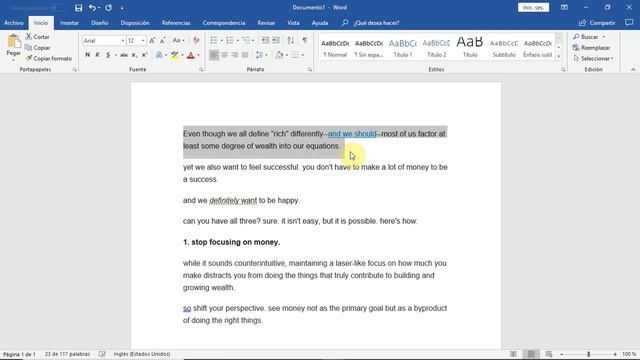Clear all formatting with the eraser icon
Image resolution: width=640 pixels, height=360 pixels.
tap(196, 40)
